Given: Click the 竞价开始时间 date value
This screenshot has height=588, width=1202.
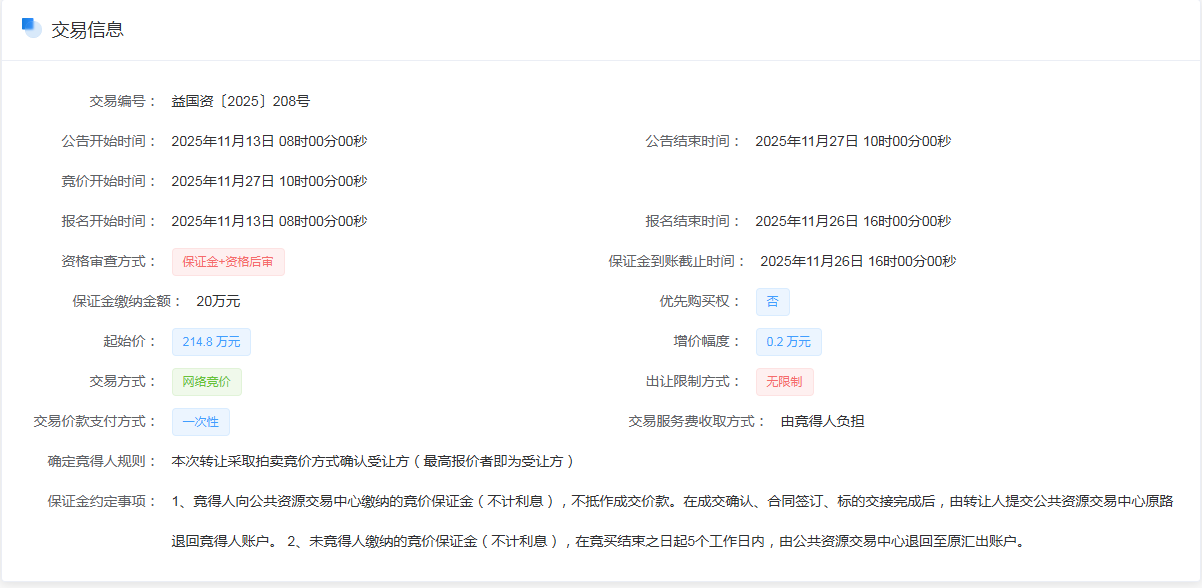Looking at the screenshot, I should (x=269, y=181).
